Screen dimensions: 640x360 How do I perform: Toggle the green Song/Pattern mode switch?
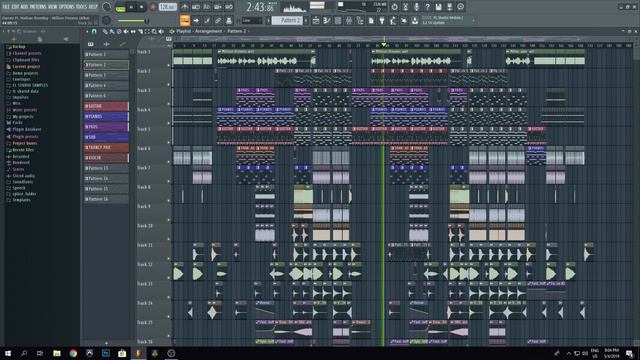(x=120, y=8)
